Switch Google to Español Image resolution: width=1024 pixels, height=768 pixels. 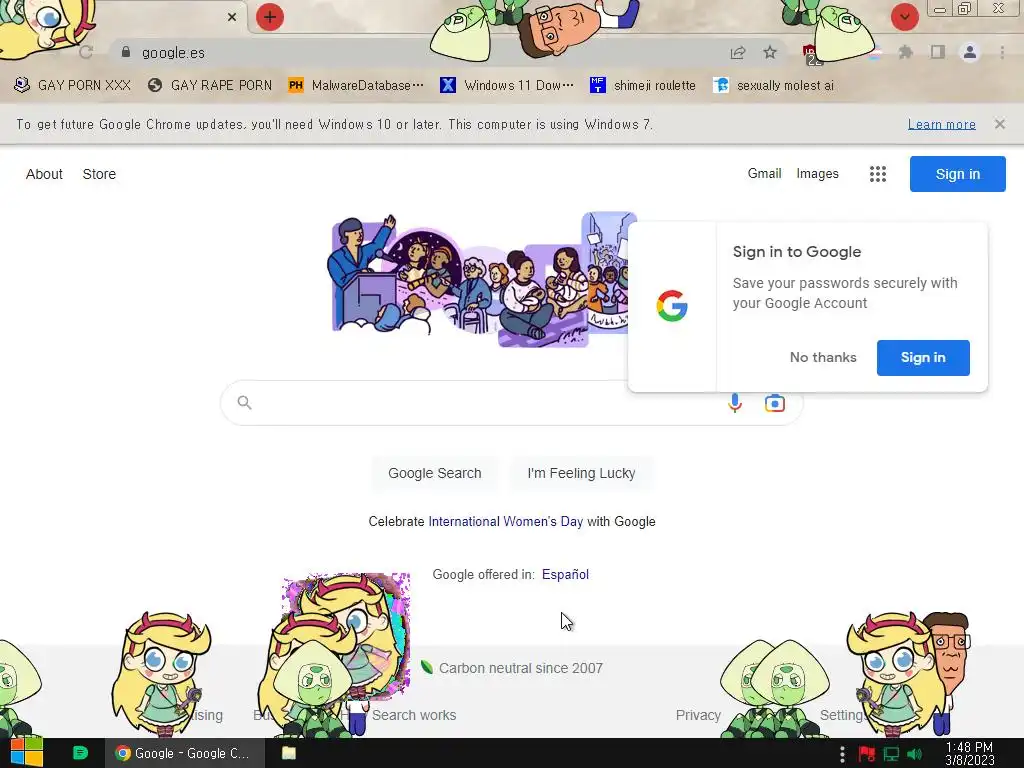[566, 575]
